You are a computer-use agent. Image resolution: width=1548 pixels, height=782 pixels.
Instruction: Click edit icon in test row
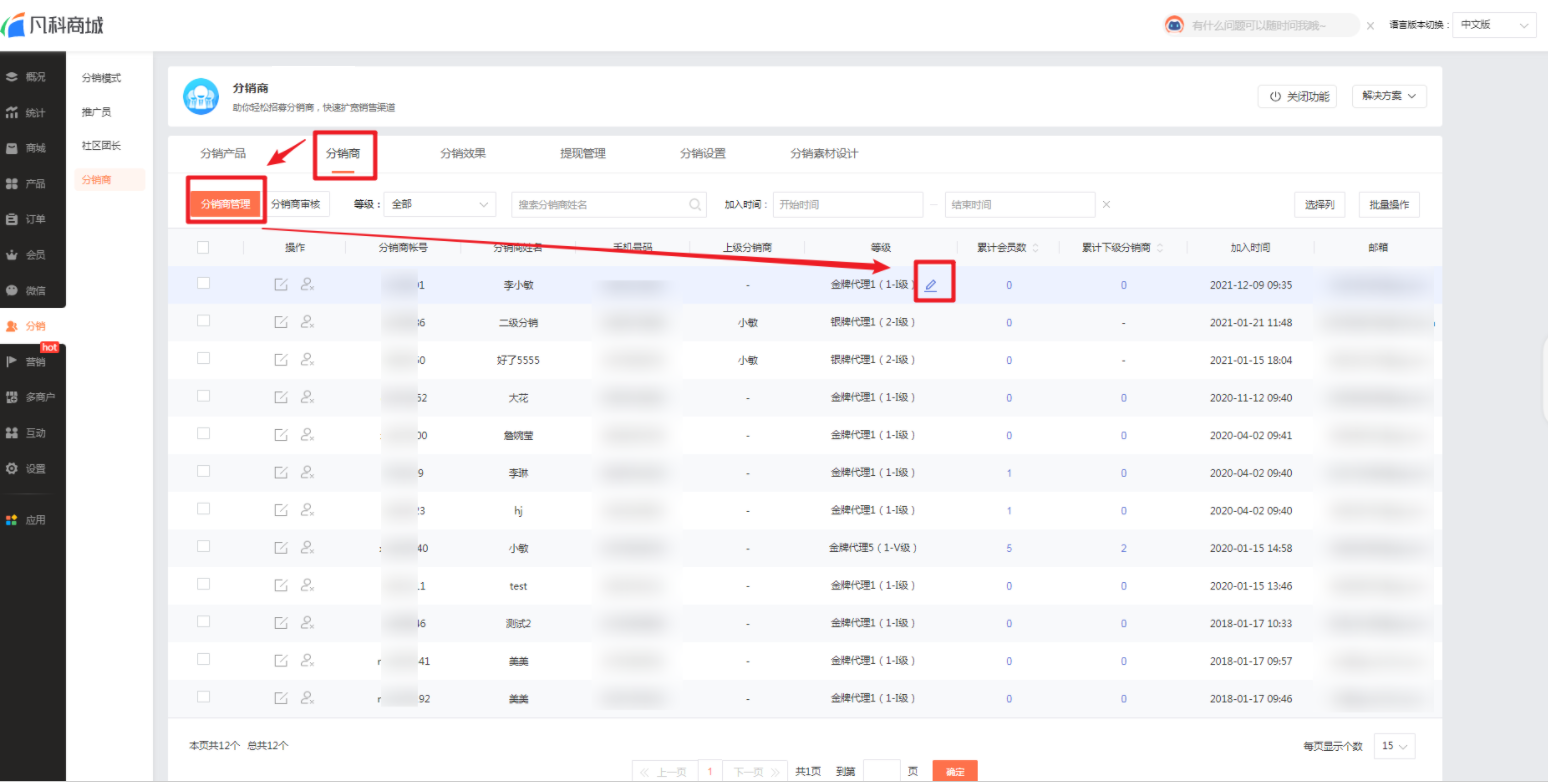coord(281,585)
